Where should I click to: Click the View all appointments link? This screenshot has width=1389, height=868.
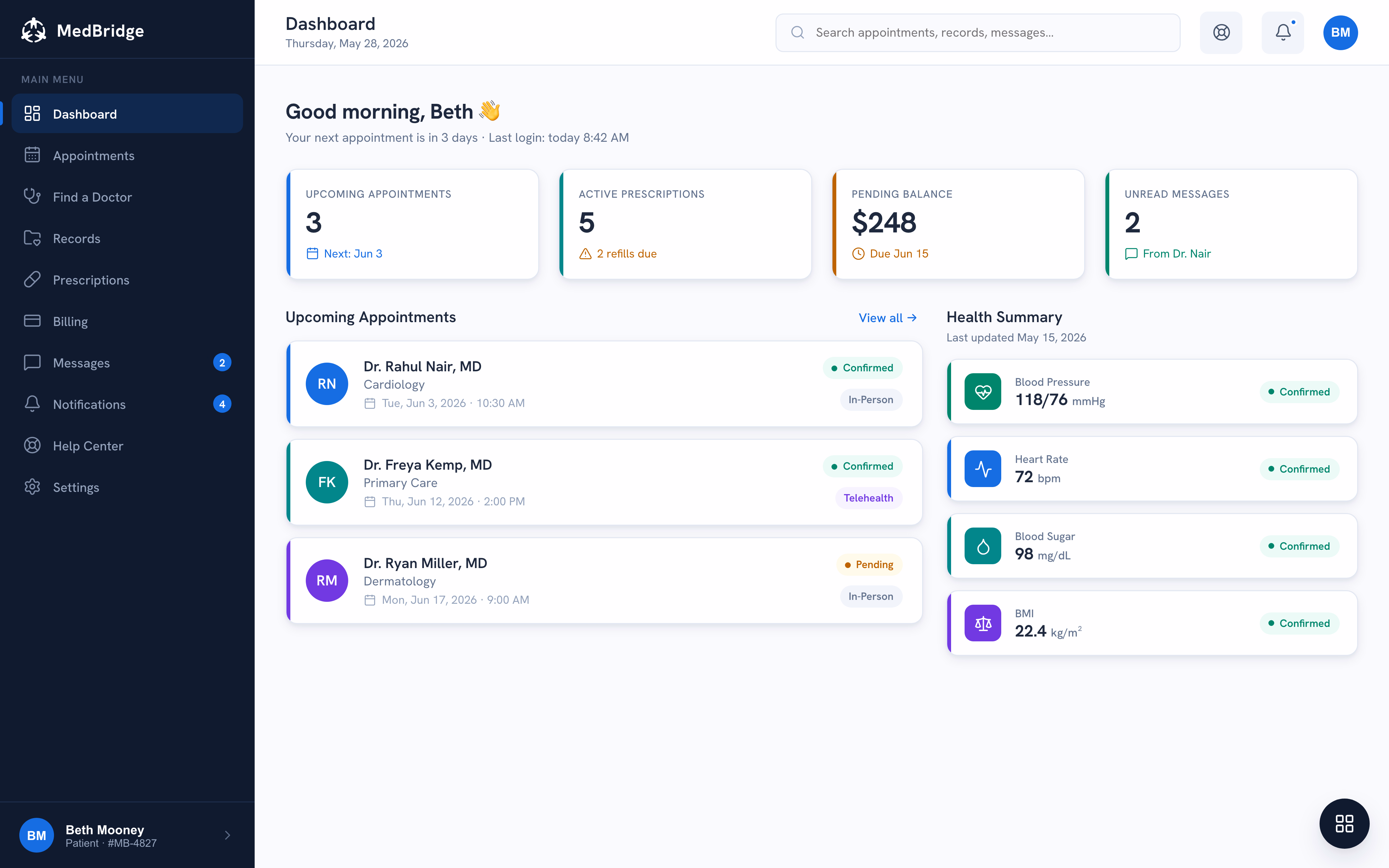887,318
